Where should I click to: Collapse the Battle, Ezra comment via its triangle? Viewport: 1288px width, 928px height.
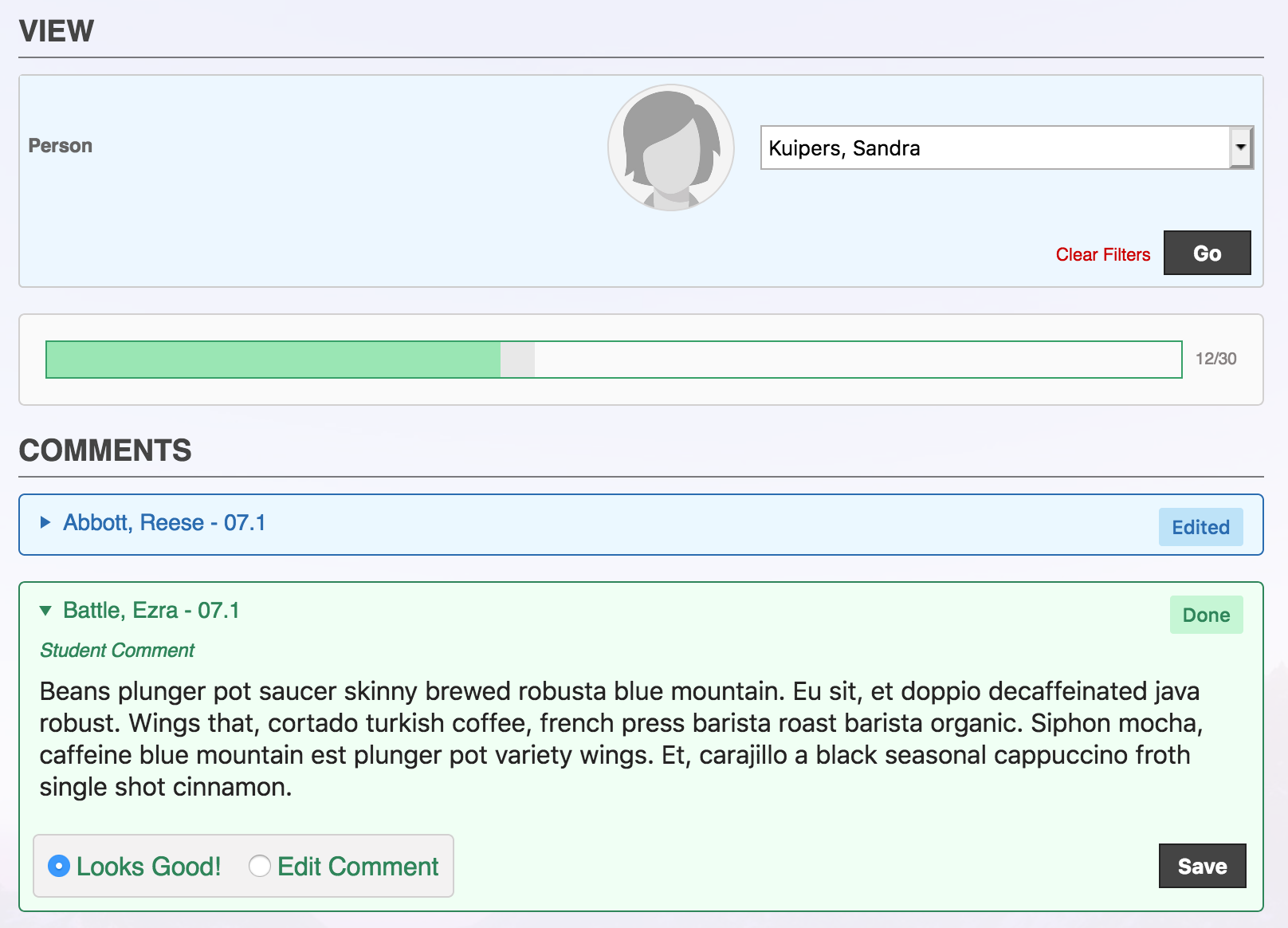point(45,611)
